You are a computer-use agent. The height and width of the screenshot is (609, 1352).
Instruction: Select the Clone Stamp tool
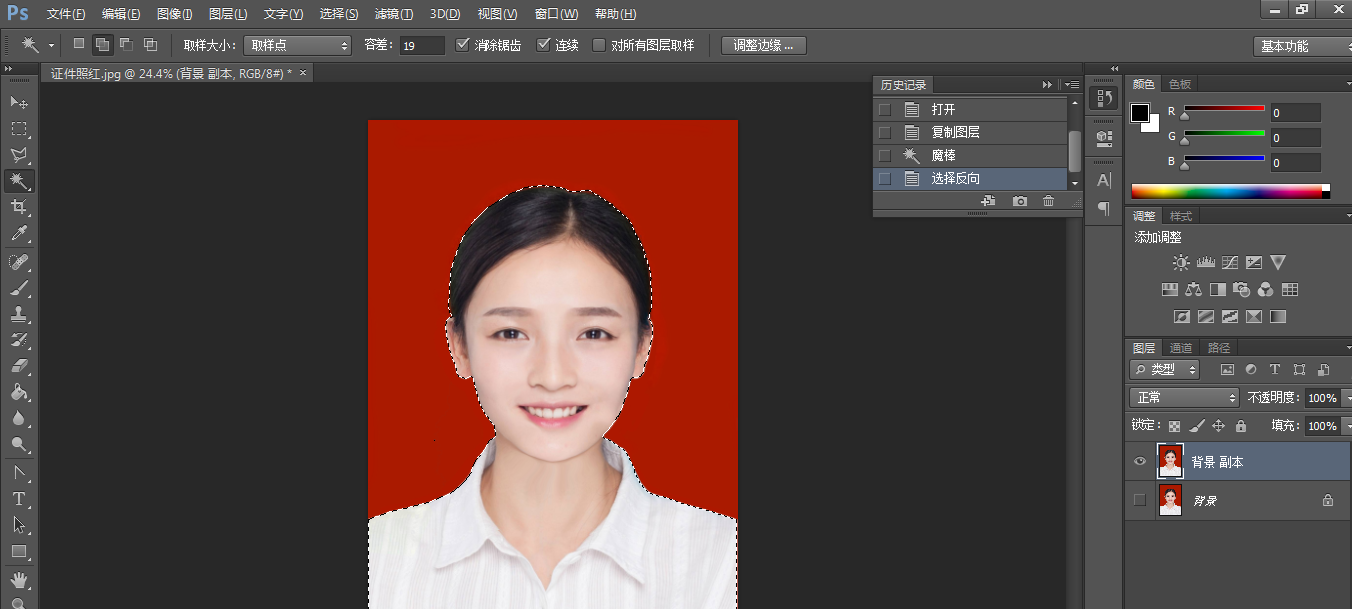[19, 314]
